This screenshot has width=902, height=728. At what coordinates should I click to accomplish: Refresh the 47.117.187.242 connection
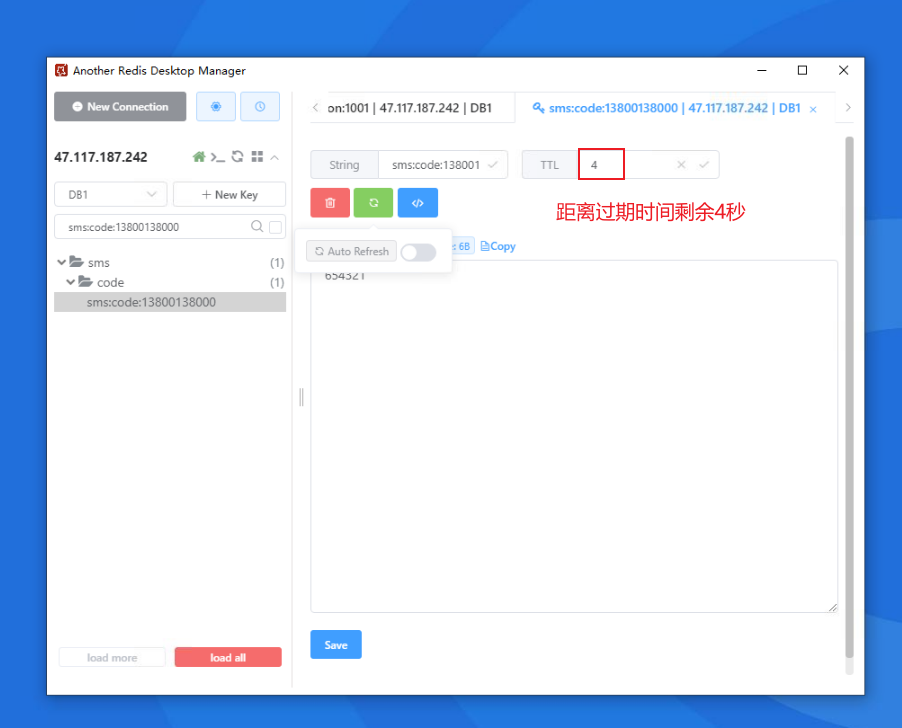(x=238, y=156)
